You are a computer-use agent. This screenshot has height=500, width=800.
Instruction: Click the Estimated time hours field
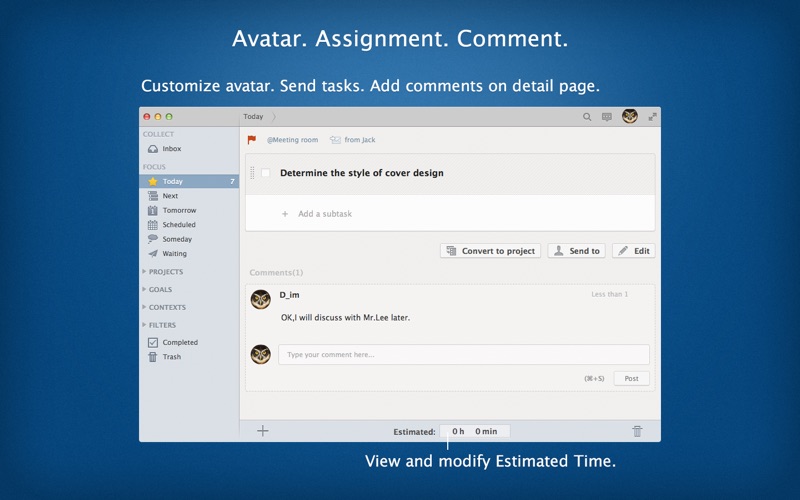click(458, 432)
